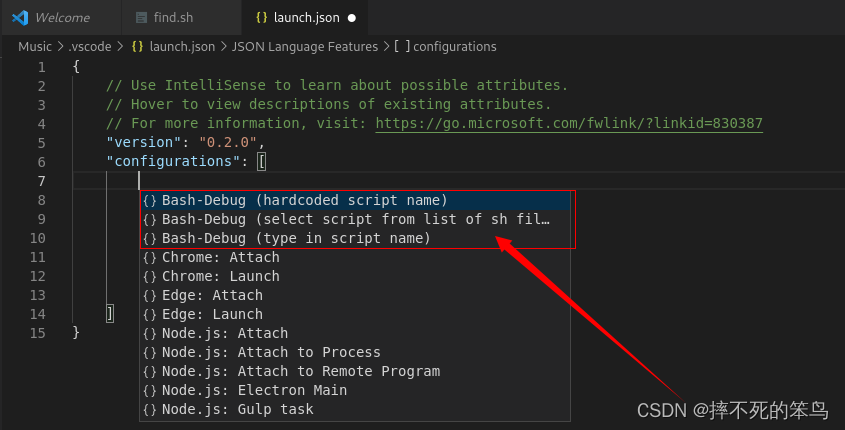
Task: Click the VS Code logo on Welcome tab
Action: coord(20,18)
